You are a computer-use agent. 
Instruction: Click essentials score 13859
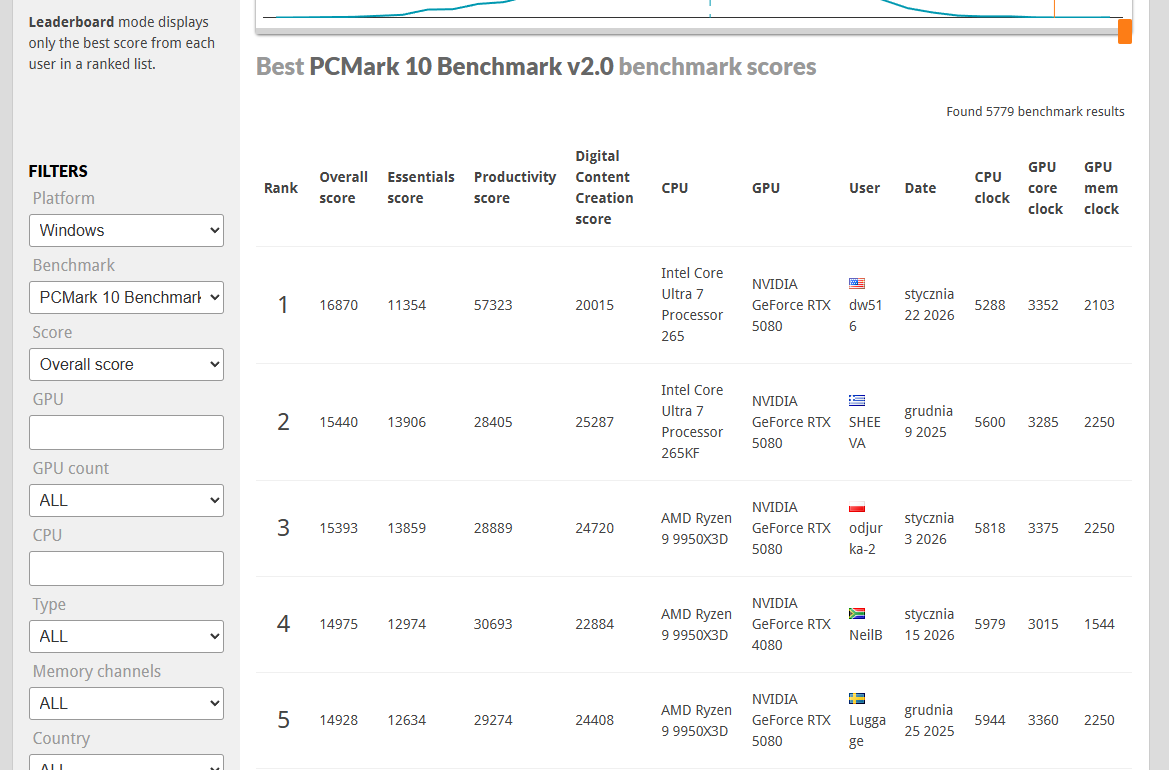pos(406,528)
